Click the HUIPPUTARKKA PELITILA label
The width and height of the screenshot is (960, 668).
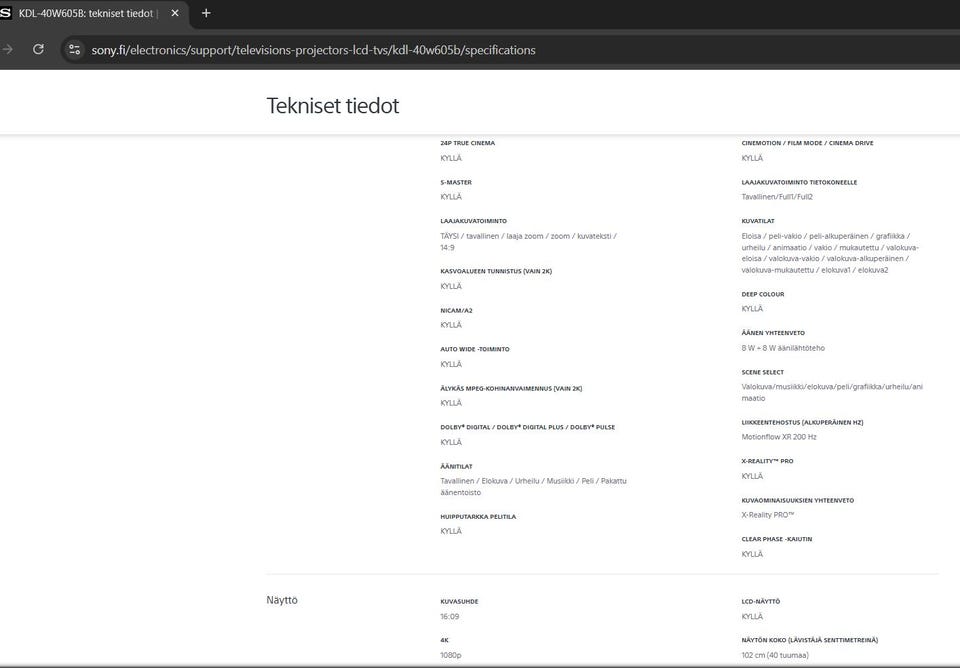coord(478,517)
